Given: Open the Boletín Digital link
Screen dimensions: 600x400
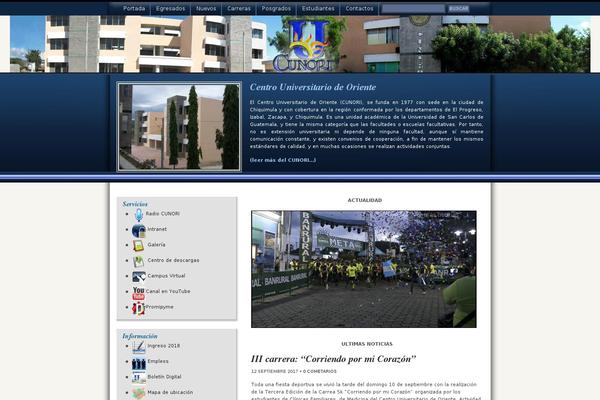Looking at the screenshot, I should tap(164, 377).
